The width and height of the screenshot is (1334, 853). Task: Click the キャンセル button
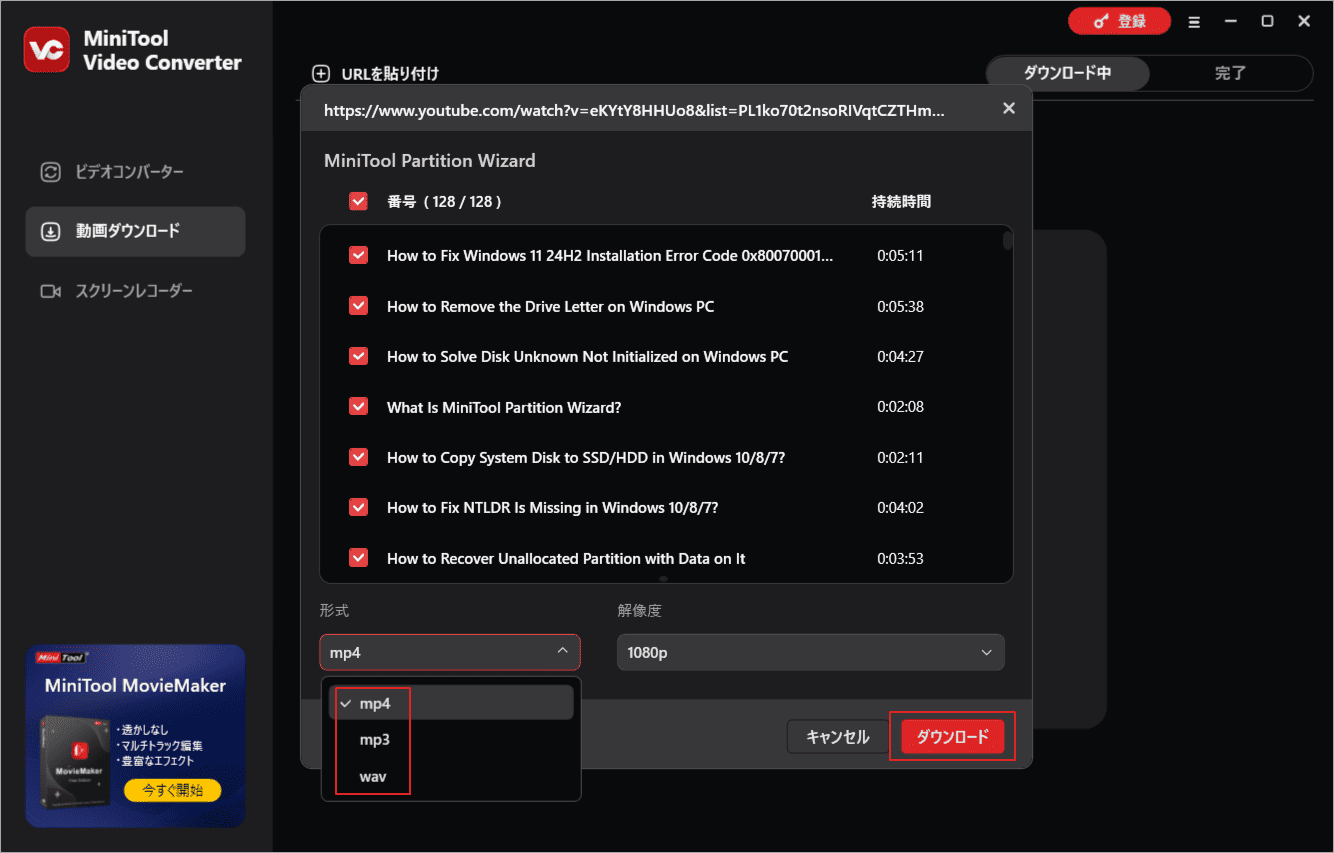coord(838,737)
